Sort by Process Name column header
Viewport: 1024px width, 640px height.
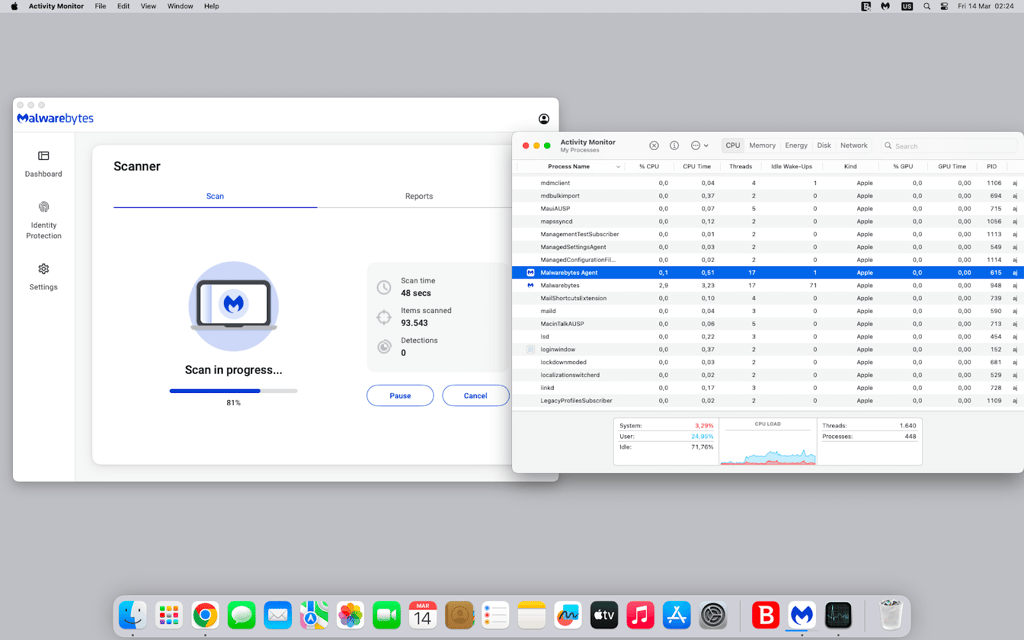coord(569,167)
